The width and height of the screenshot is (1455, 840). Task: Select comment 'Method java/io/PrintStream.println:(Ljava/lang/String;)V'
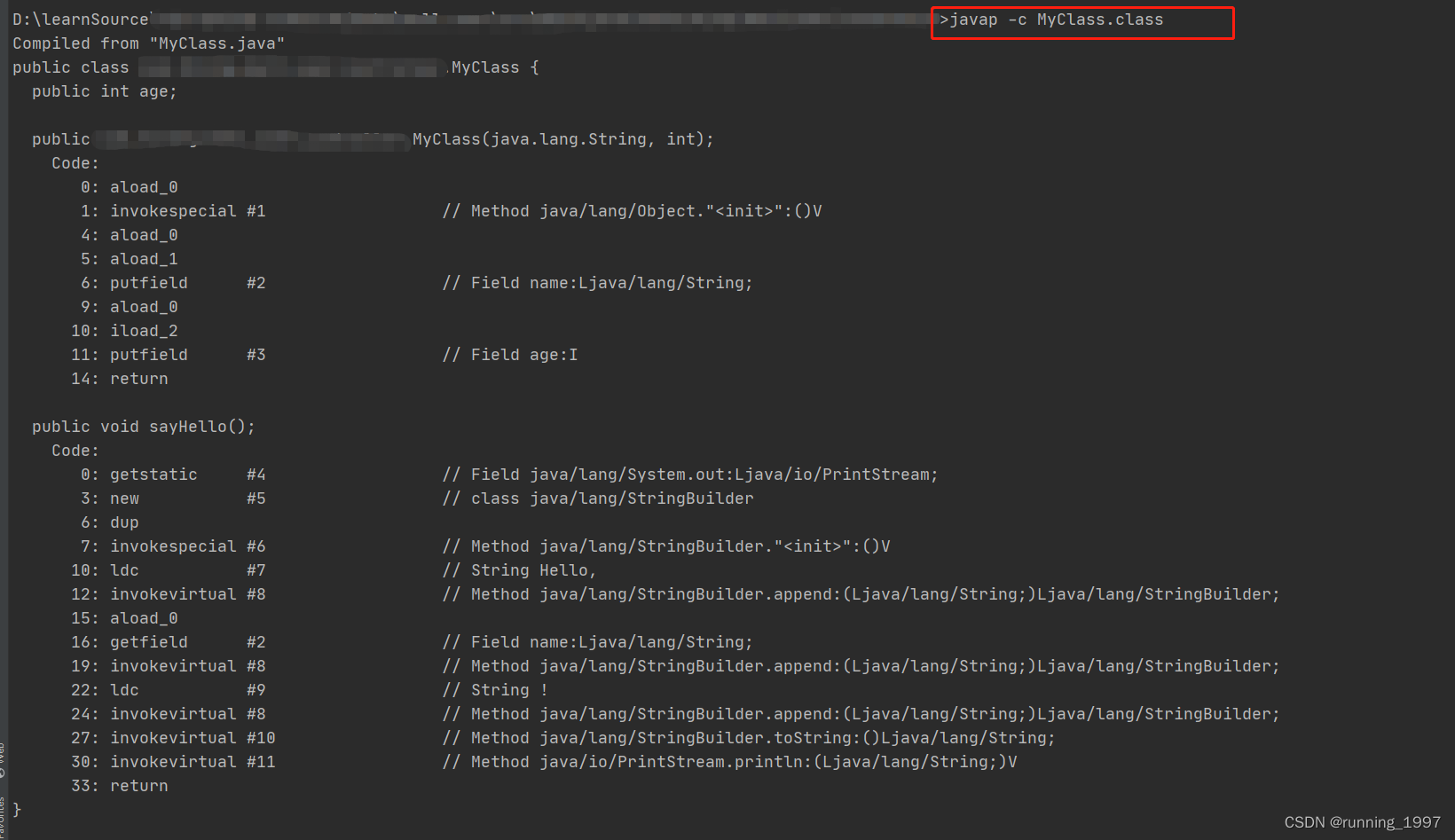(x=743, y=762)
